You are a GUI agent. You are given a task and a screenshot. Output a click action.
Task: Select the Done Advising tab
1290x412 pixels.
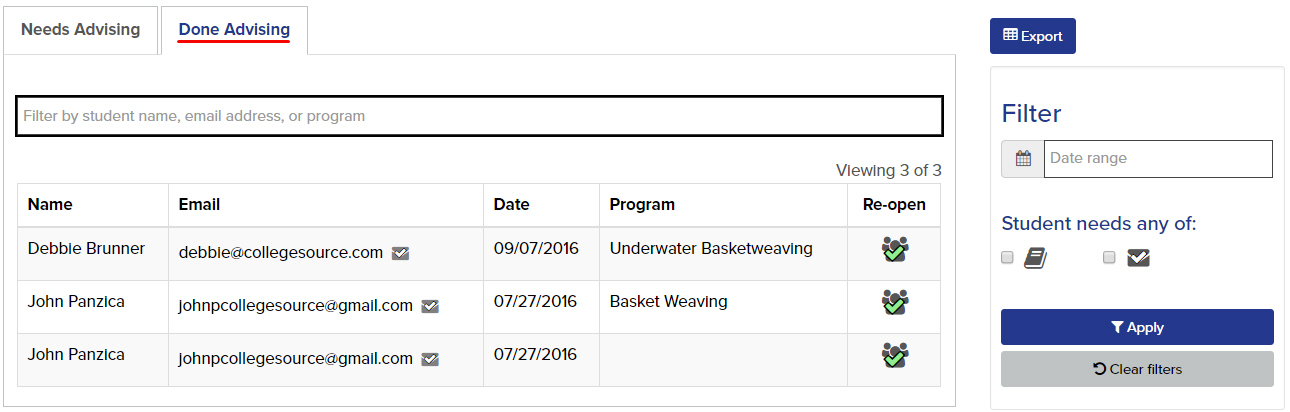pyautogui.click(x=234, y=30)
